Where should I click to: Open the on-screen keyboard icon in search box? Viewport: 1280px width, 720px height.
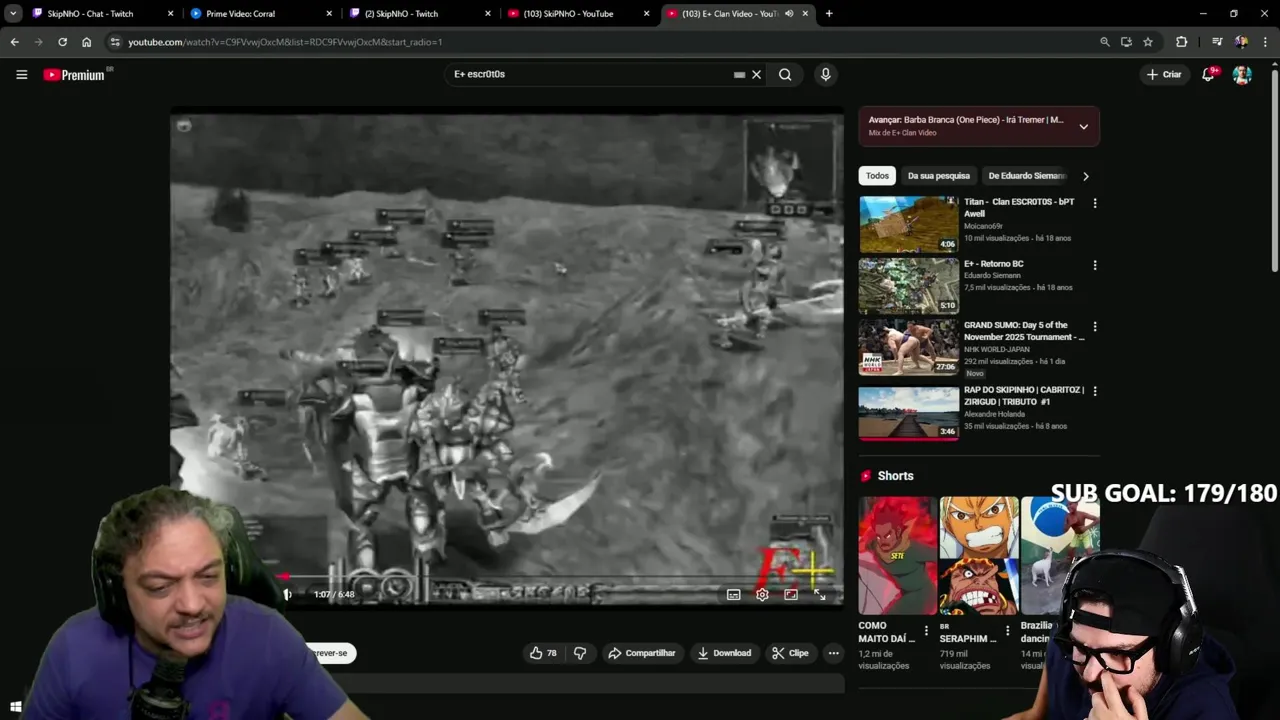(739, 74)
